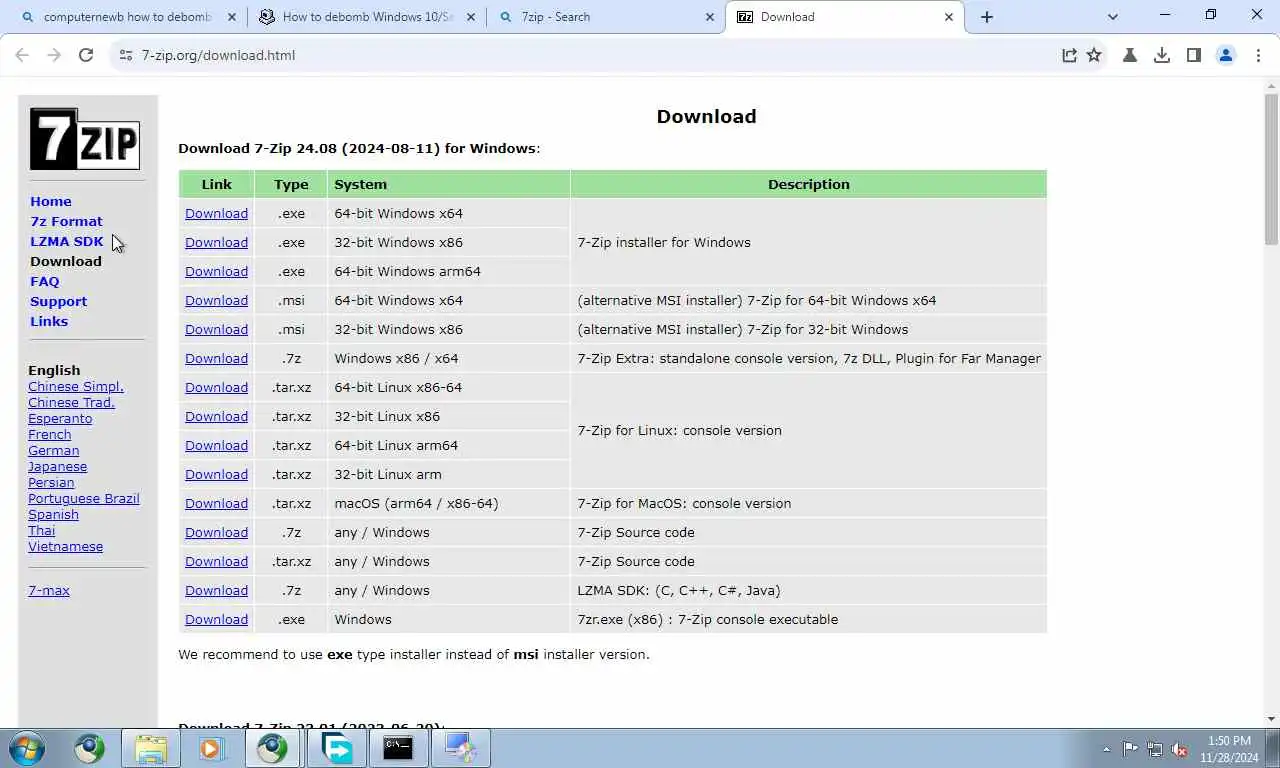Image resolution: width=1280 pixels, height=768 pixels.
Task: Download 7-Zip source code .7z
Action: click(x=216, y=532)
